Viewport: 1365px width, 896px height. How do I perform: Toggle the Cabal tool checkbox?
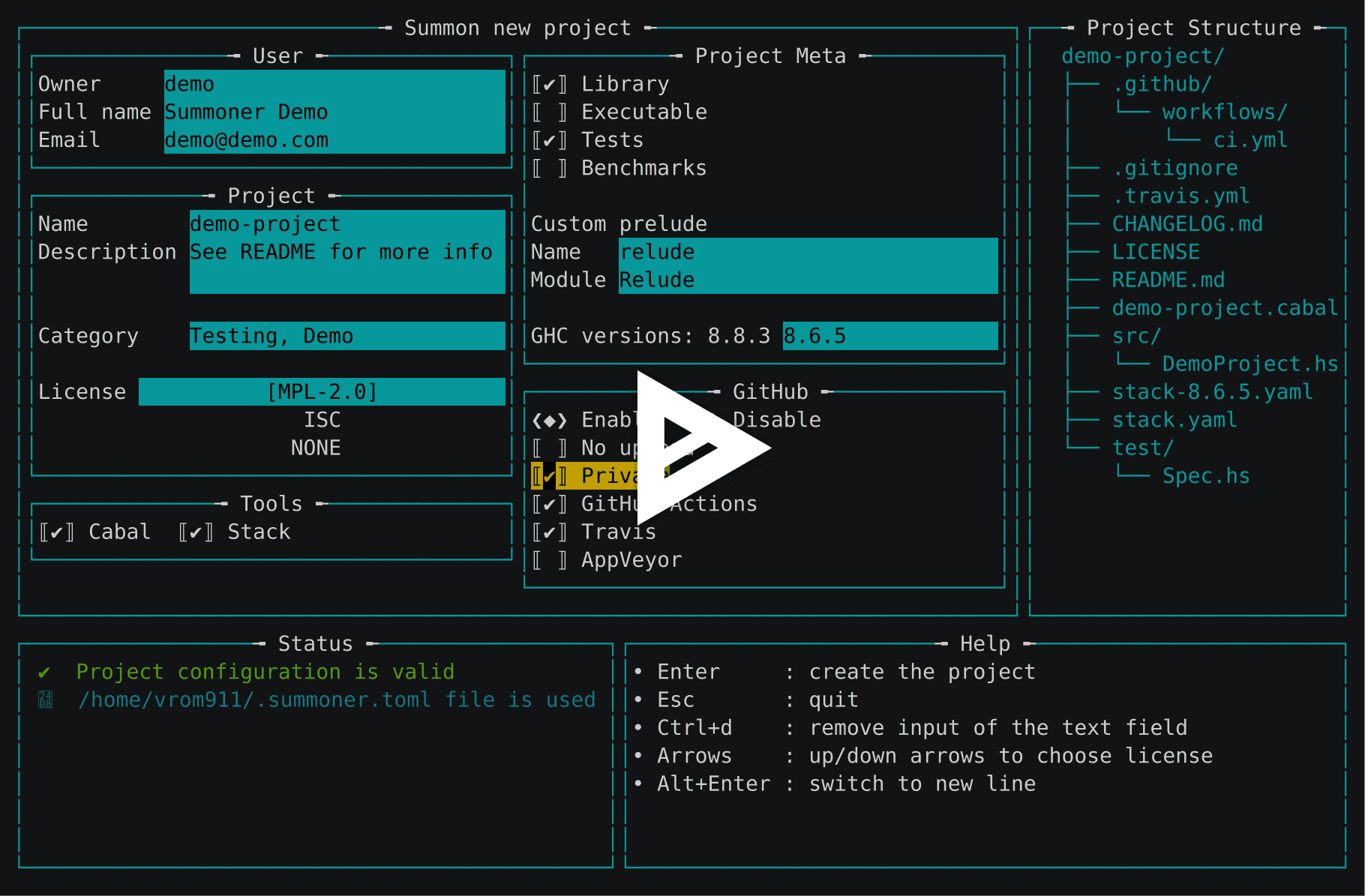tap(56, 532)
